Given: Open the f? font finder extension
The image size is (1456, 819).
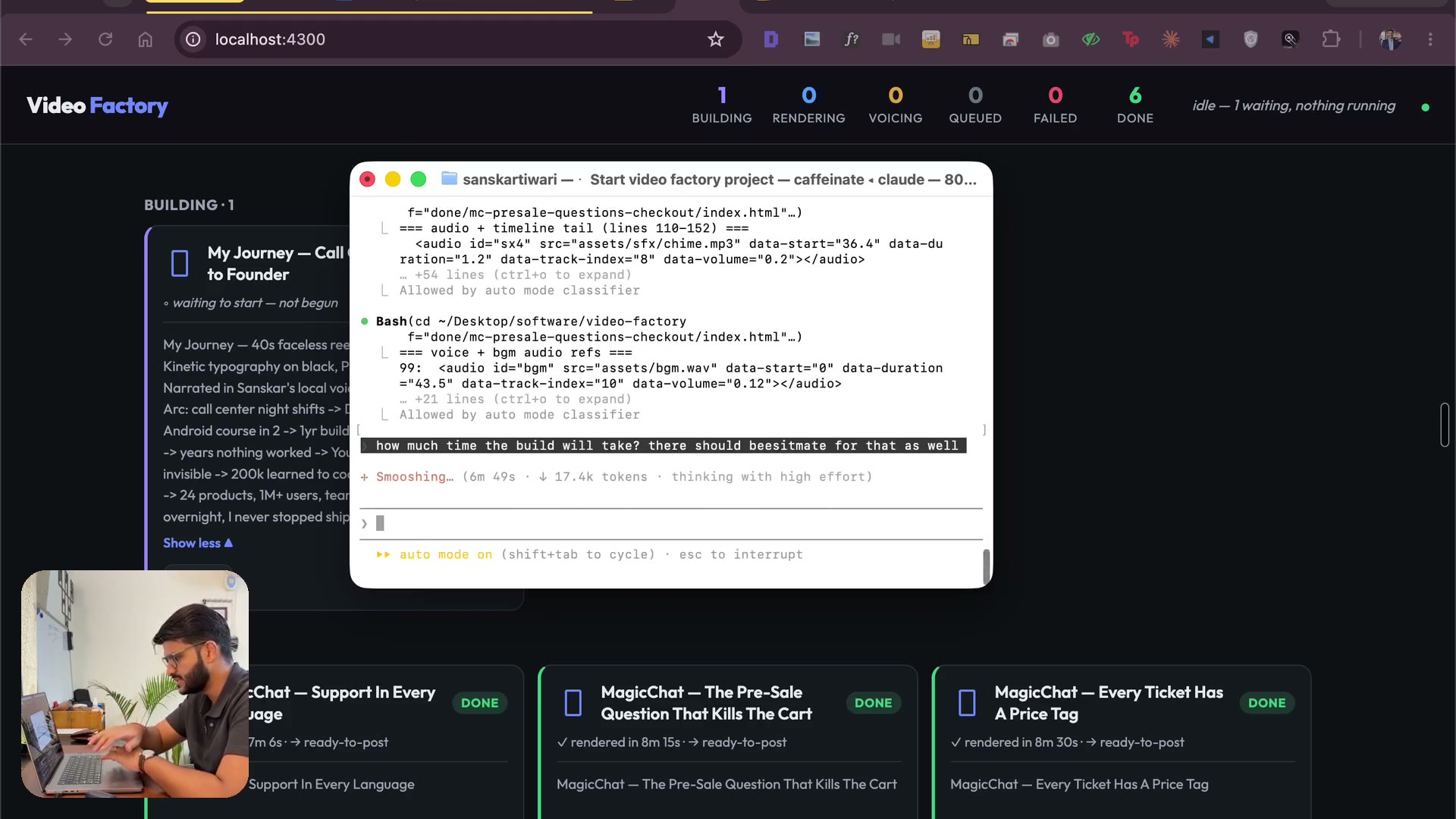Looking at the screenshot, I should pos(852,39).
